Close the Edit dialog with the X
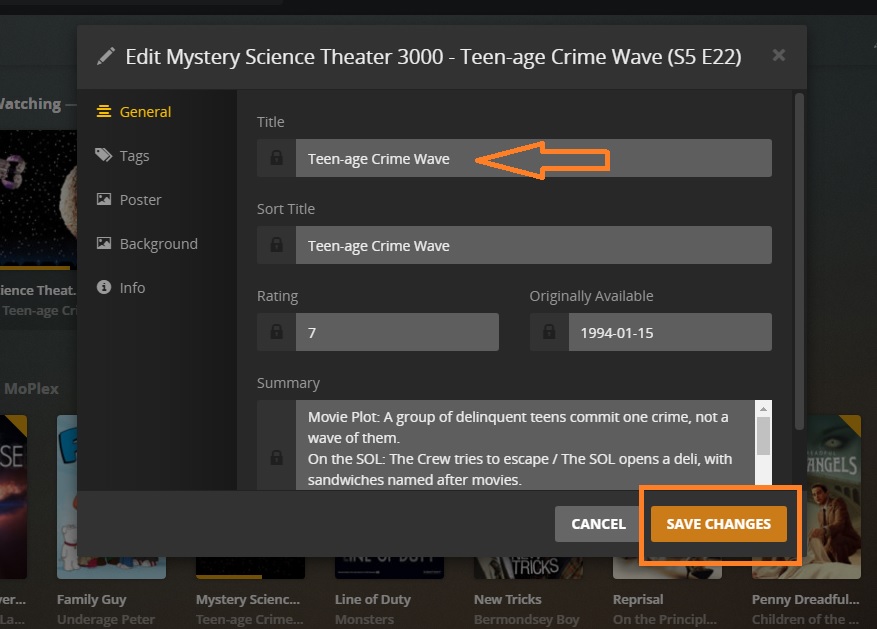The width and height of the screenshot is (877, 629). pos(779,55)
